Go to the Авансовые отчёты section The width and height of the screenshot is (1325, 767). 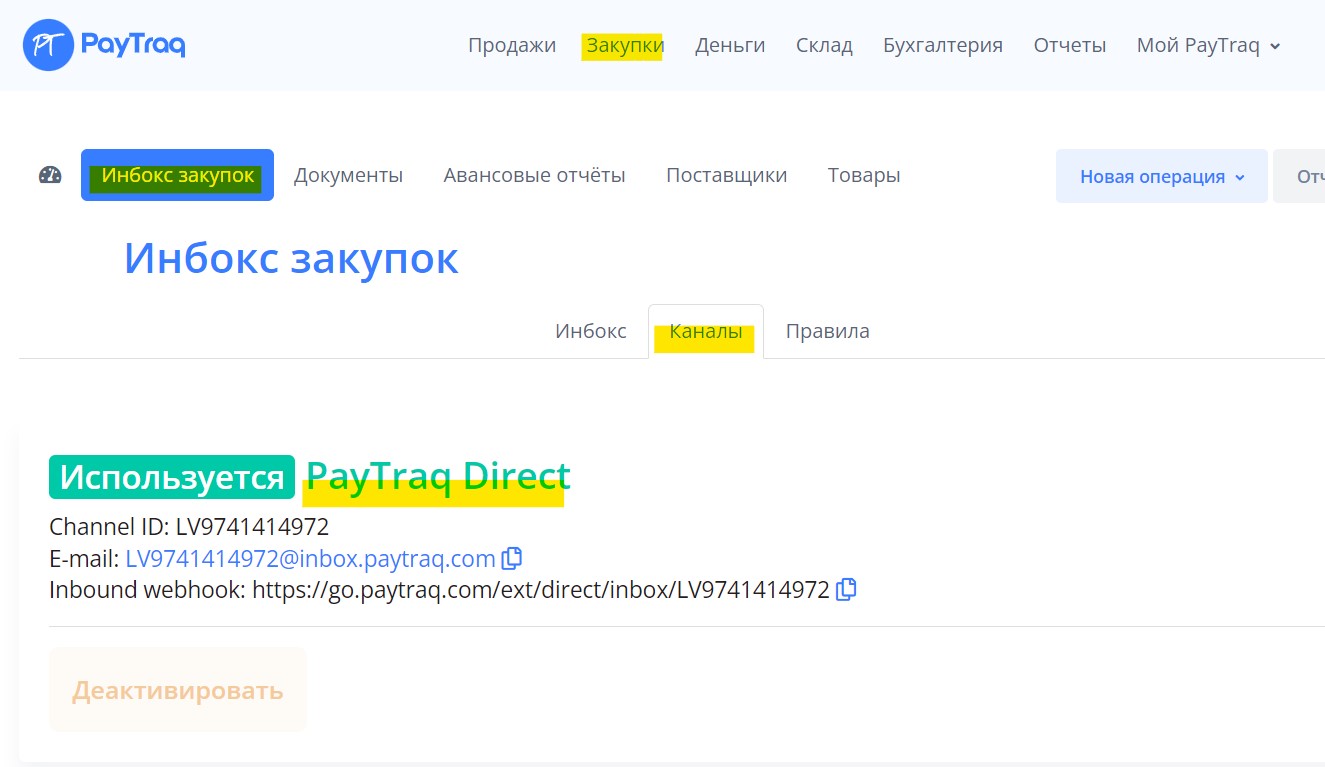click(x=535, y=175)
